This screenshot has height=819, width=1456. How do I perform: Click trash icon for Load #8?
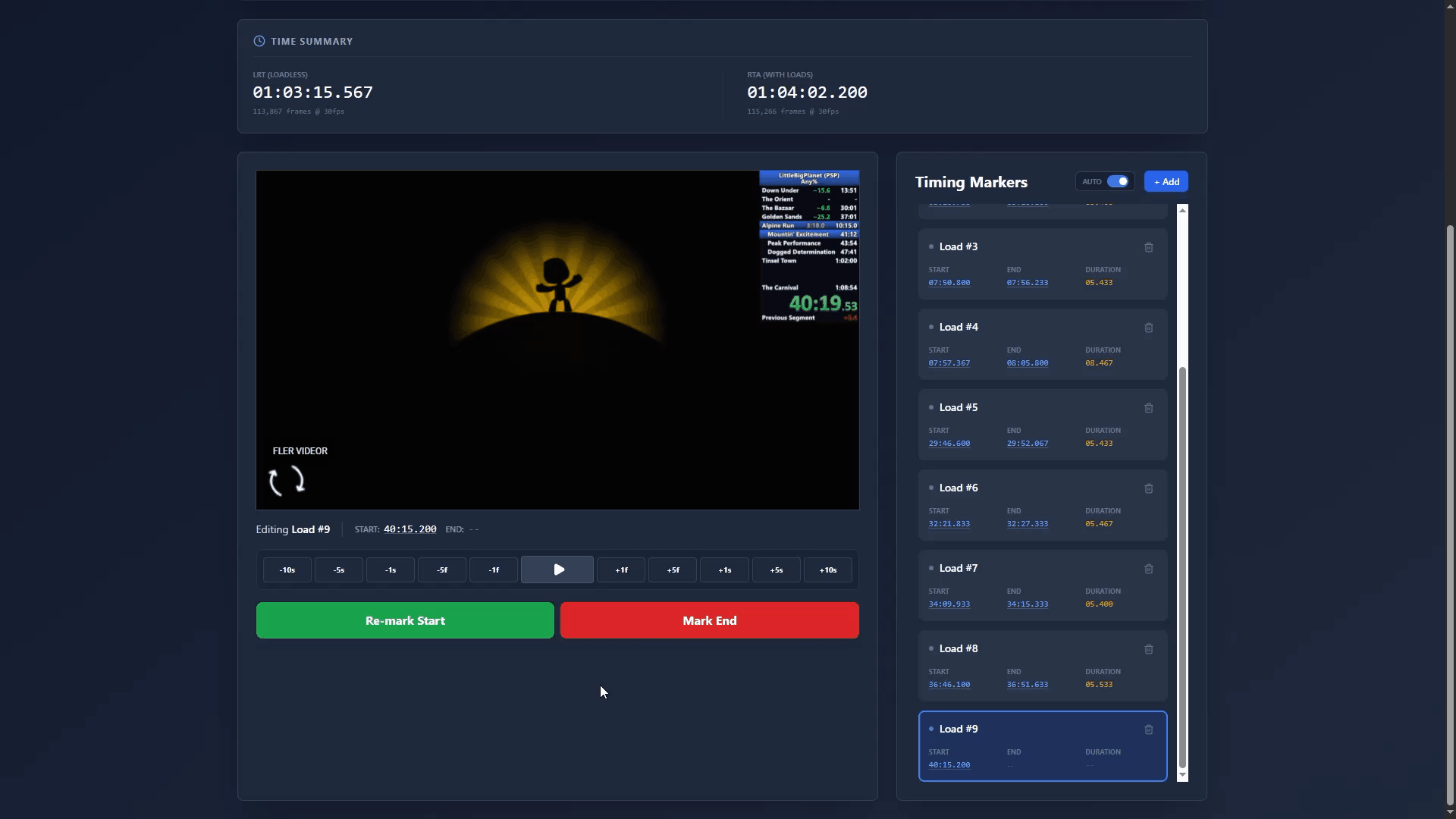coord(1149,649)
